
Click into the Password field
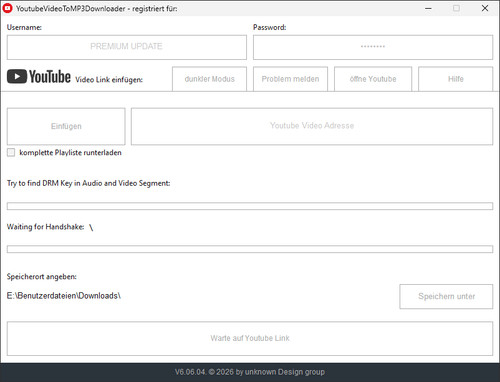click(373, 47)
